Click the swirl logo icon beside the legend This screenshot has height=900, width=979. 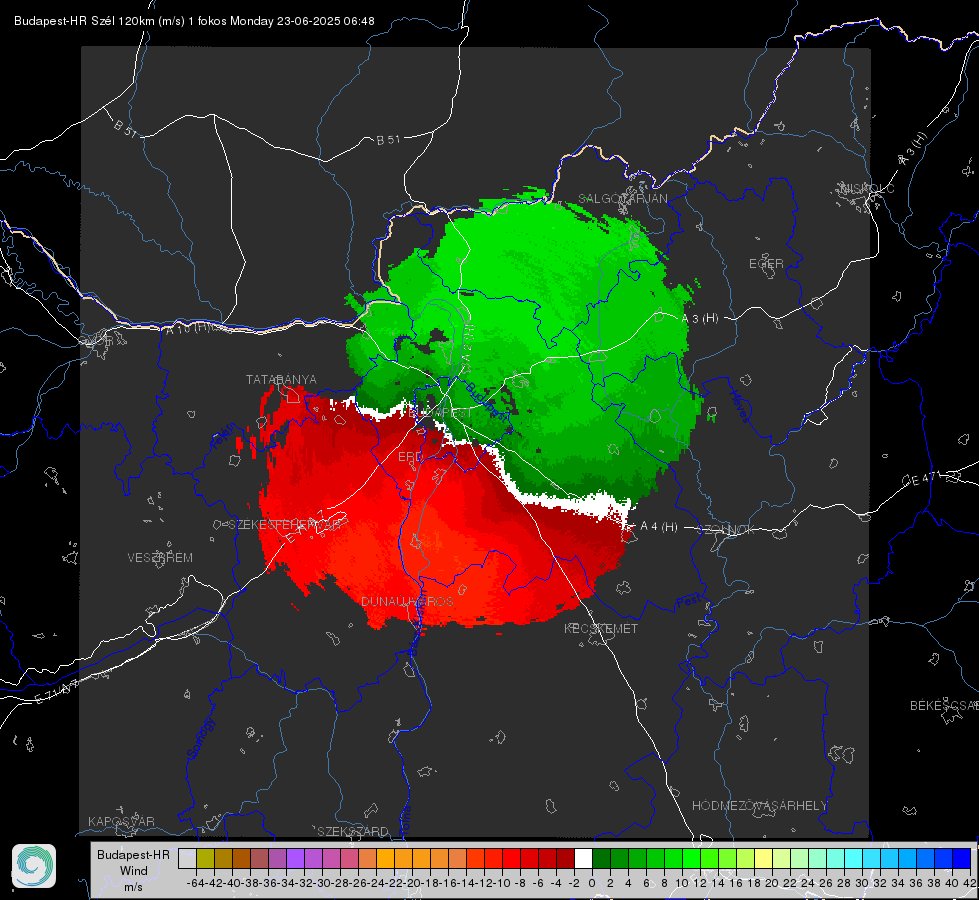(x=34, y=866)
